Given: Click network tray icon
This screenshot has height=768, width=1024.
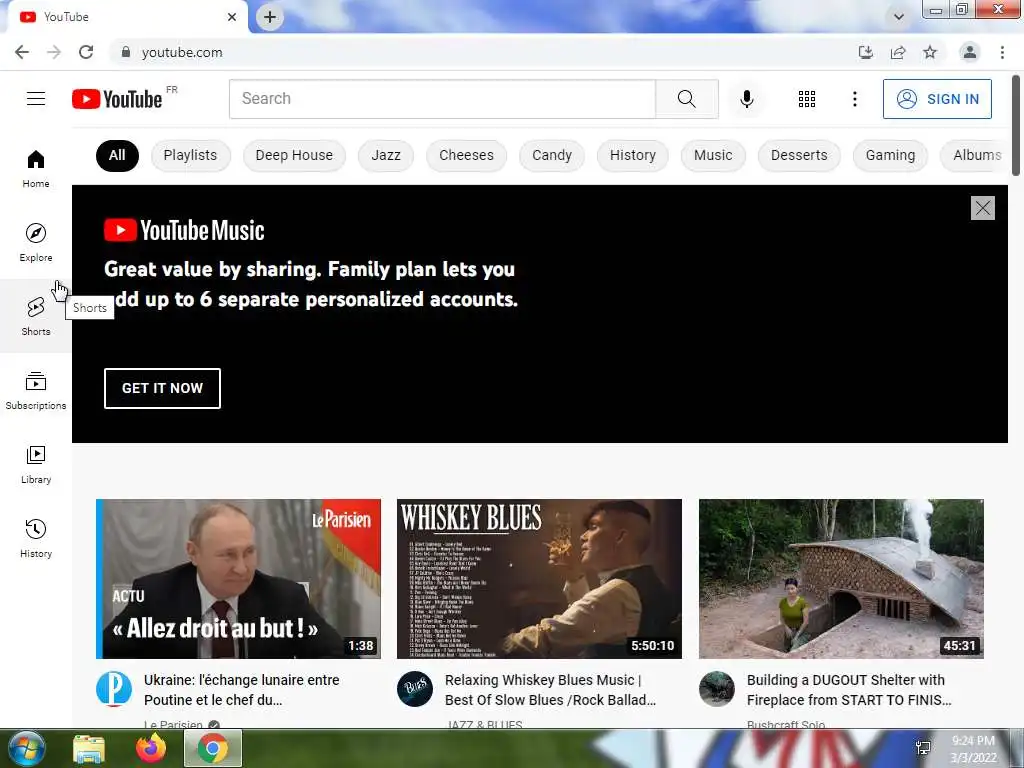Looking at the screenshot, I should click(923, 748).
